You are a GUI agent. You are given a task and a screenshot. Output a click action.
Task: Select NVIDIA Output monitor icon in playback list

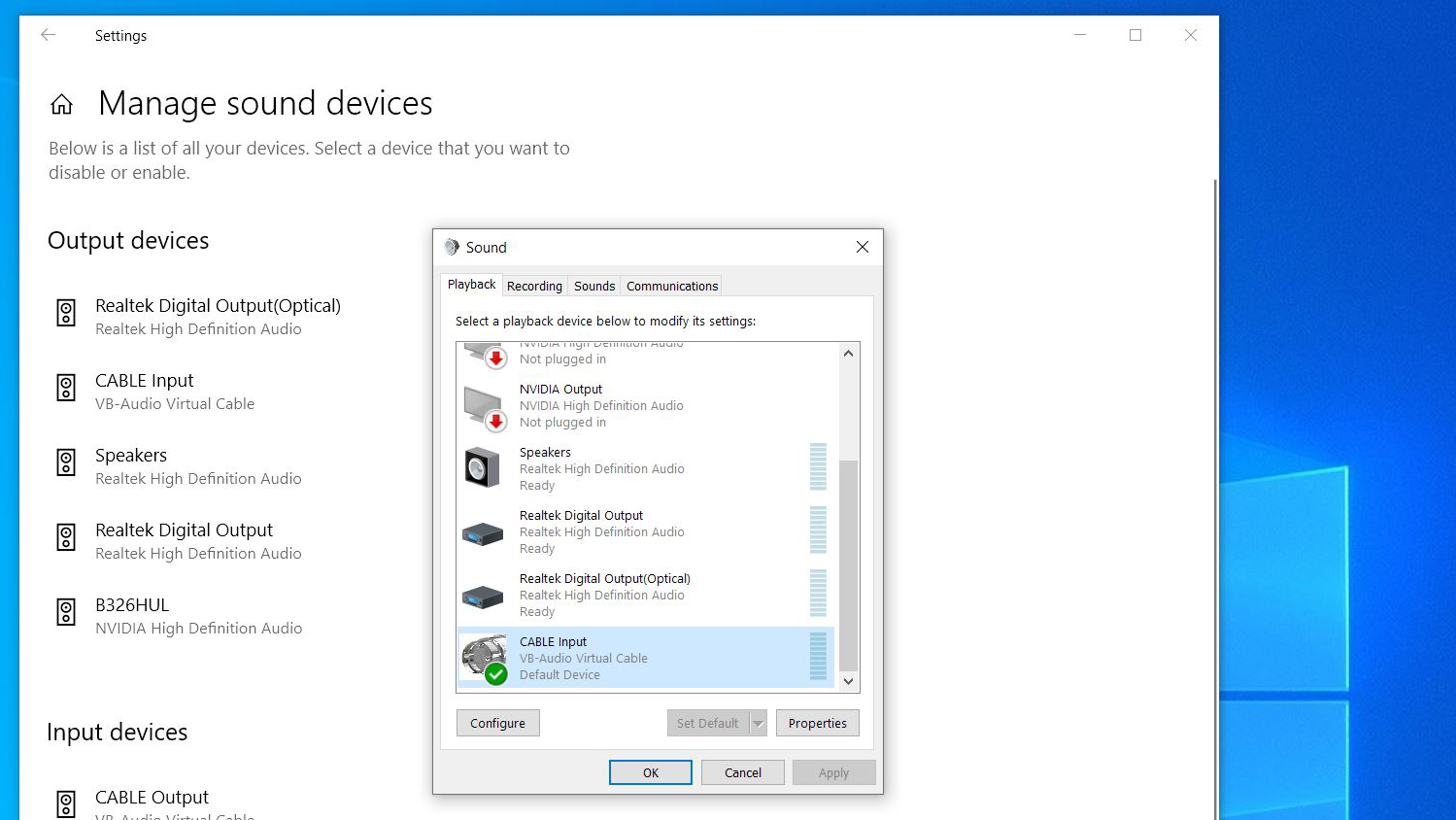(485, 407)
